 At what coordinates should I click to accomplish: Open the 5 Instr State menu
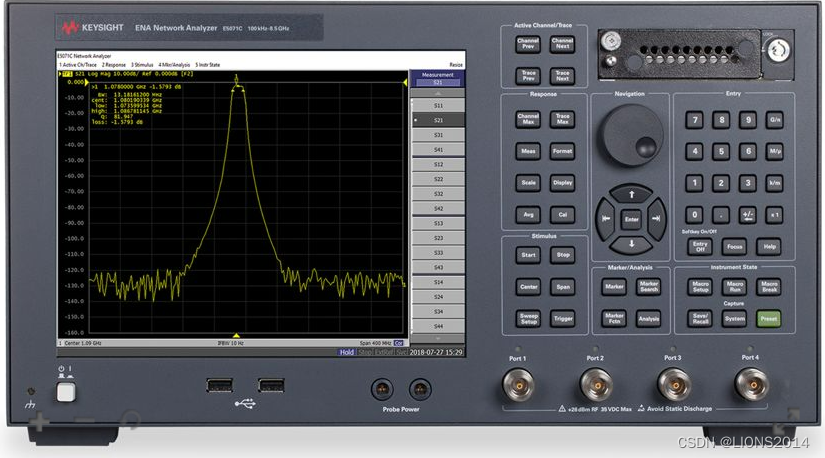click(208, 65)
